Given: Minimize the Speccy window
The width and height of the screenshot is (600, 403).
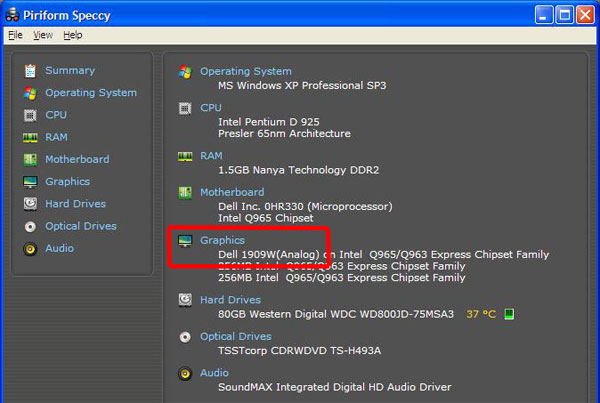Looking at the screenshot, I should pos(544,15).
